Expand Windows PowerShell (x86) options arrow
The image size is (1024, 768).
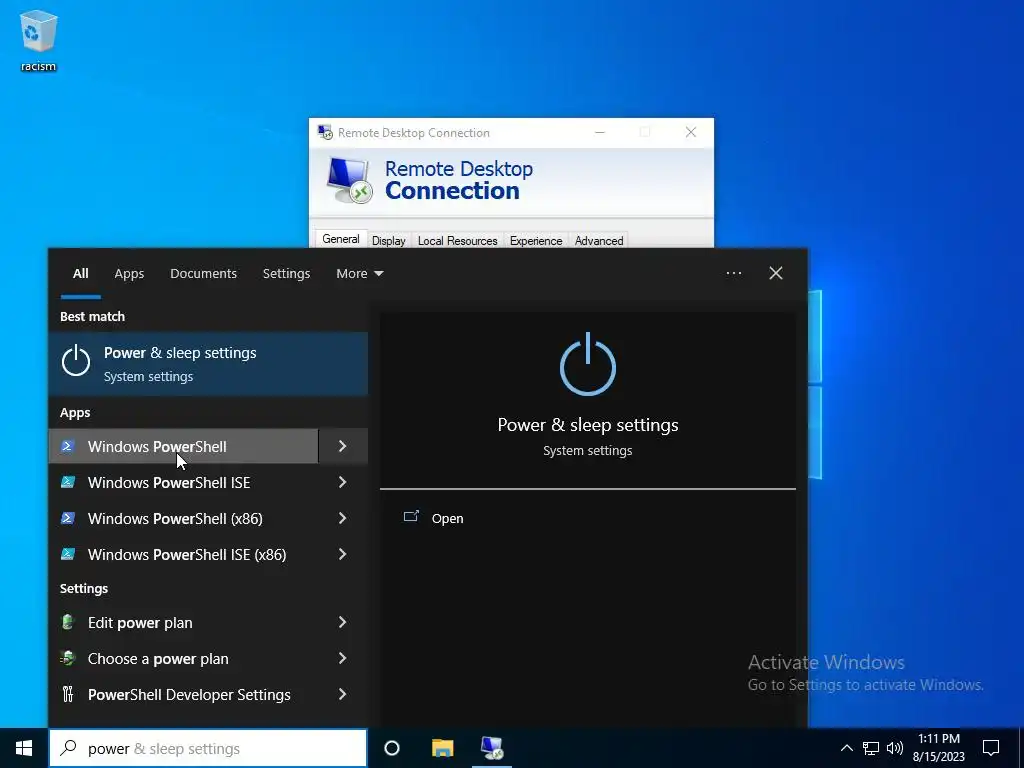tap(343, 519)
